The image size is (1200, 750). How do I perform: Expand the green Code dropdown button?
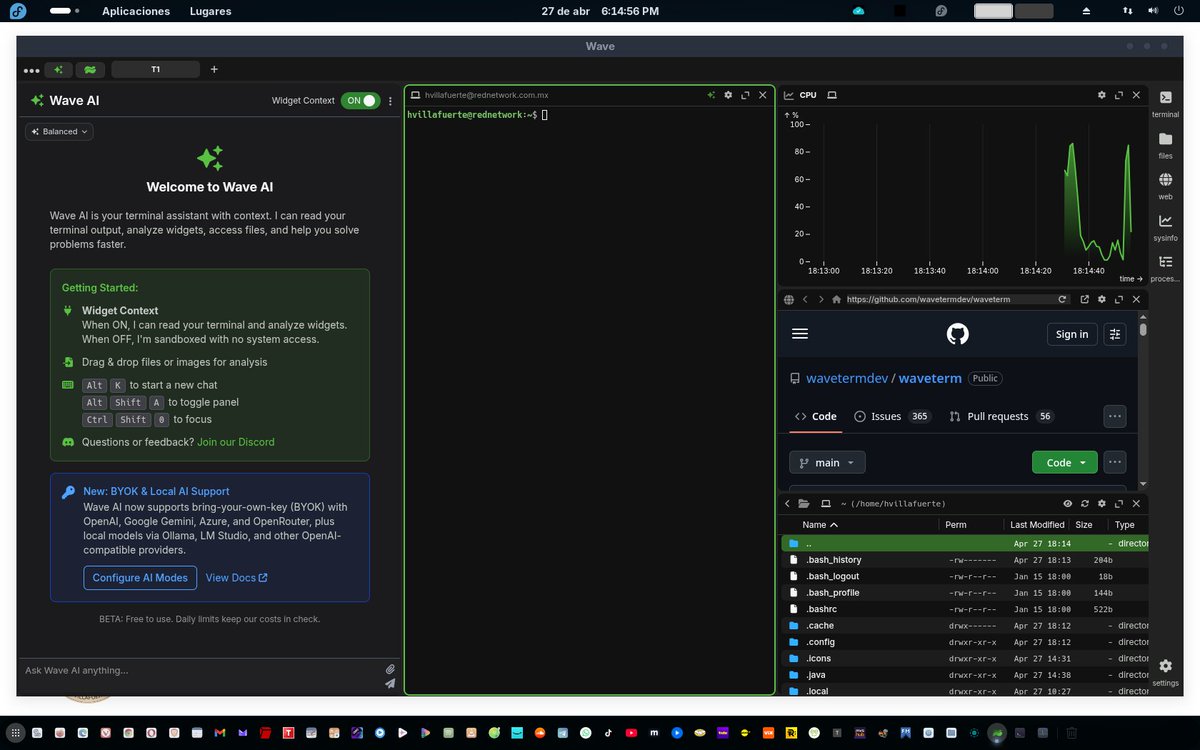coord(1065,463)
